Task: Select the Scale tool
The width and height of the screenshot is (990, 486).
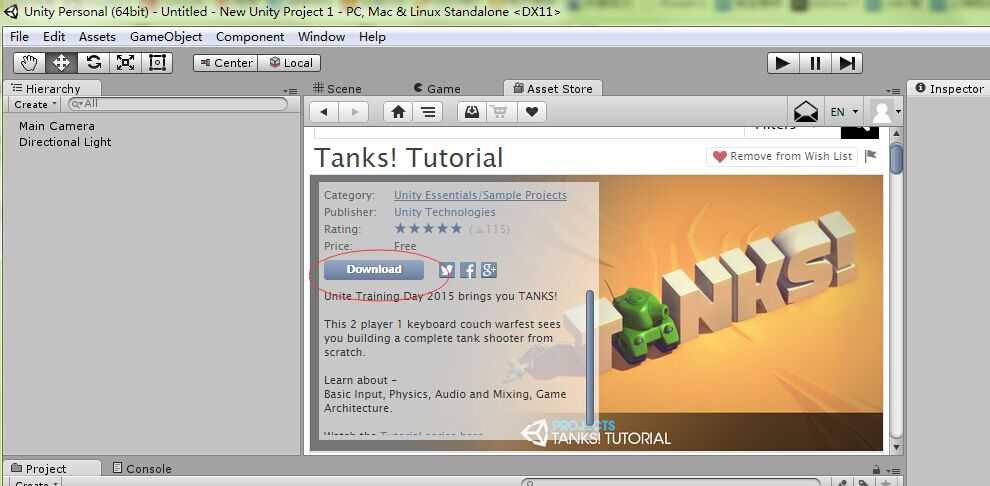Action: tap(125, 62)
